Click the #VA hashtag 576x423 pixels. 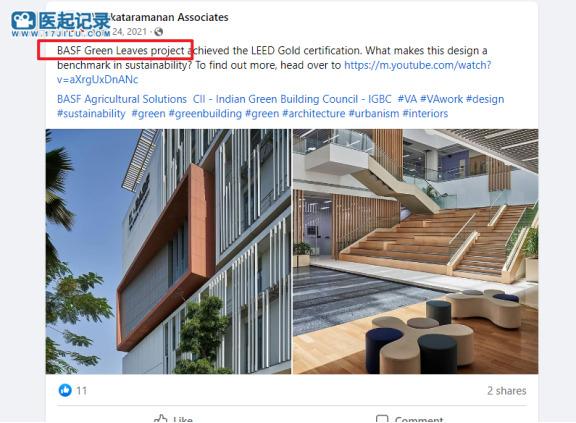[x=407, y=99]
